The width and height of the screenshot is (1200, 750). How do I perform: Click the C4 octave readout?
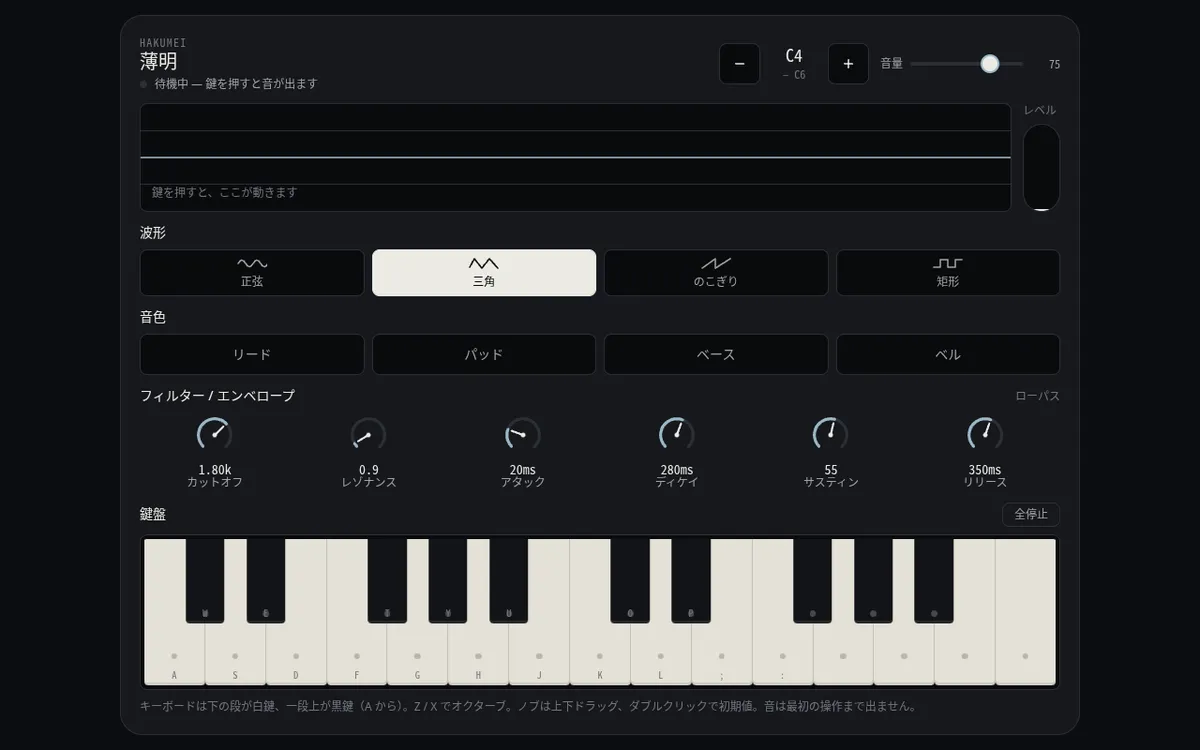(794, 56)
